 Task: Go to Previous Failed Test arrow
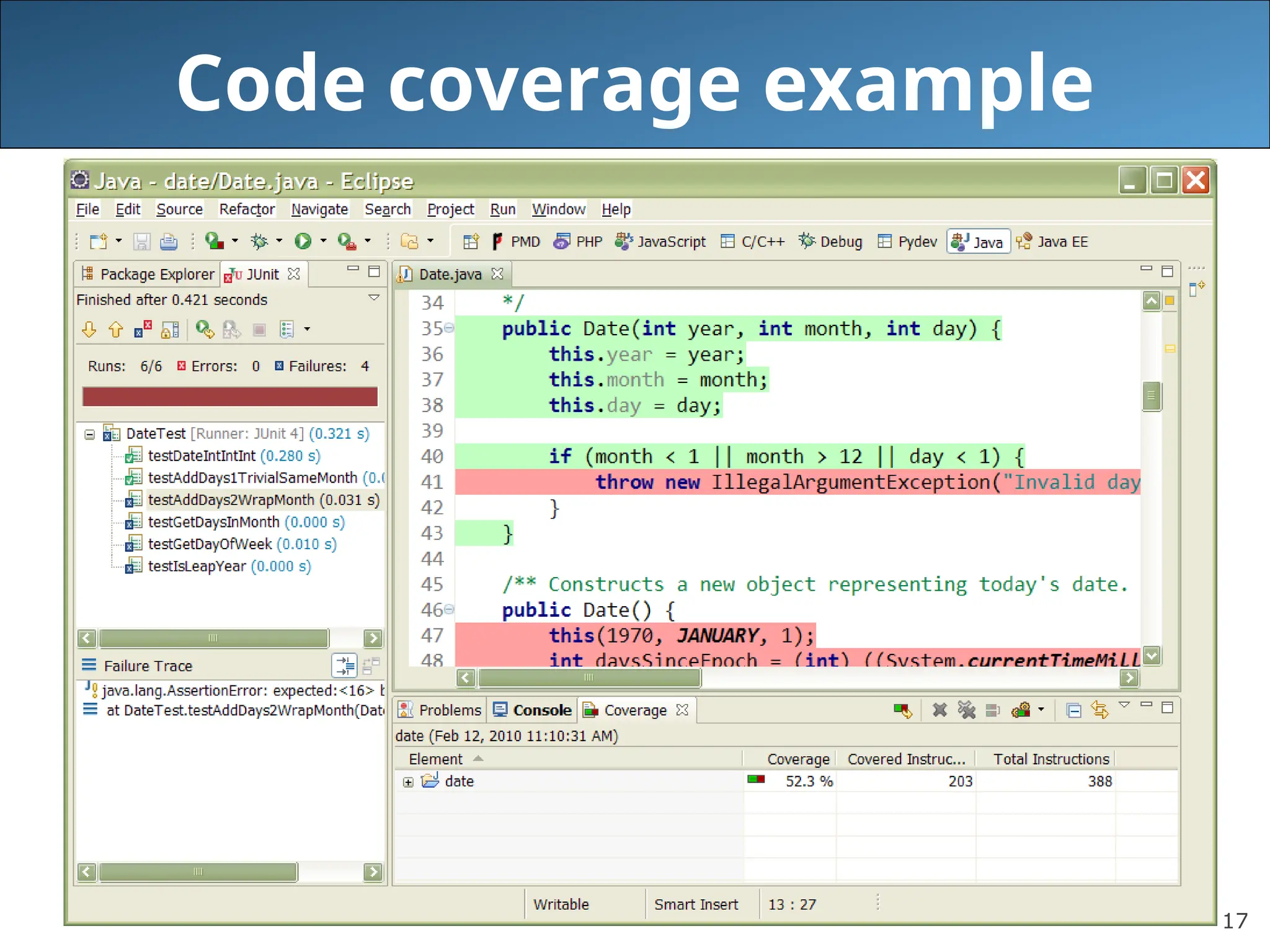coord(116,330)
